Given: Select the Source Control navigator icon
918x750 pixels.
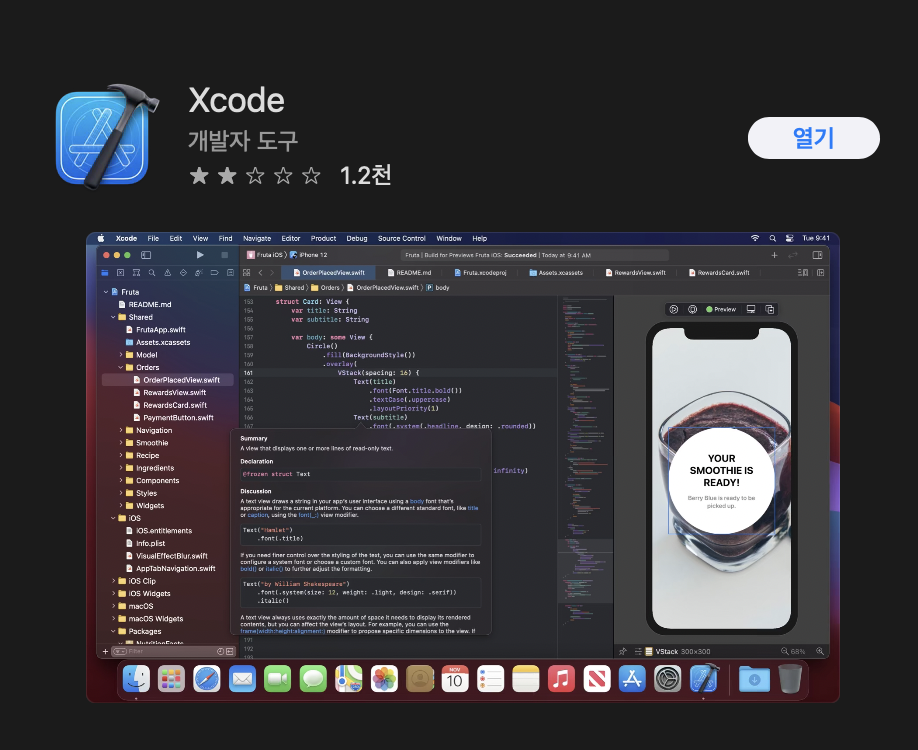Looking at the screenshot, I should click(x=121, y=272).
